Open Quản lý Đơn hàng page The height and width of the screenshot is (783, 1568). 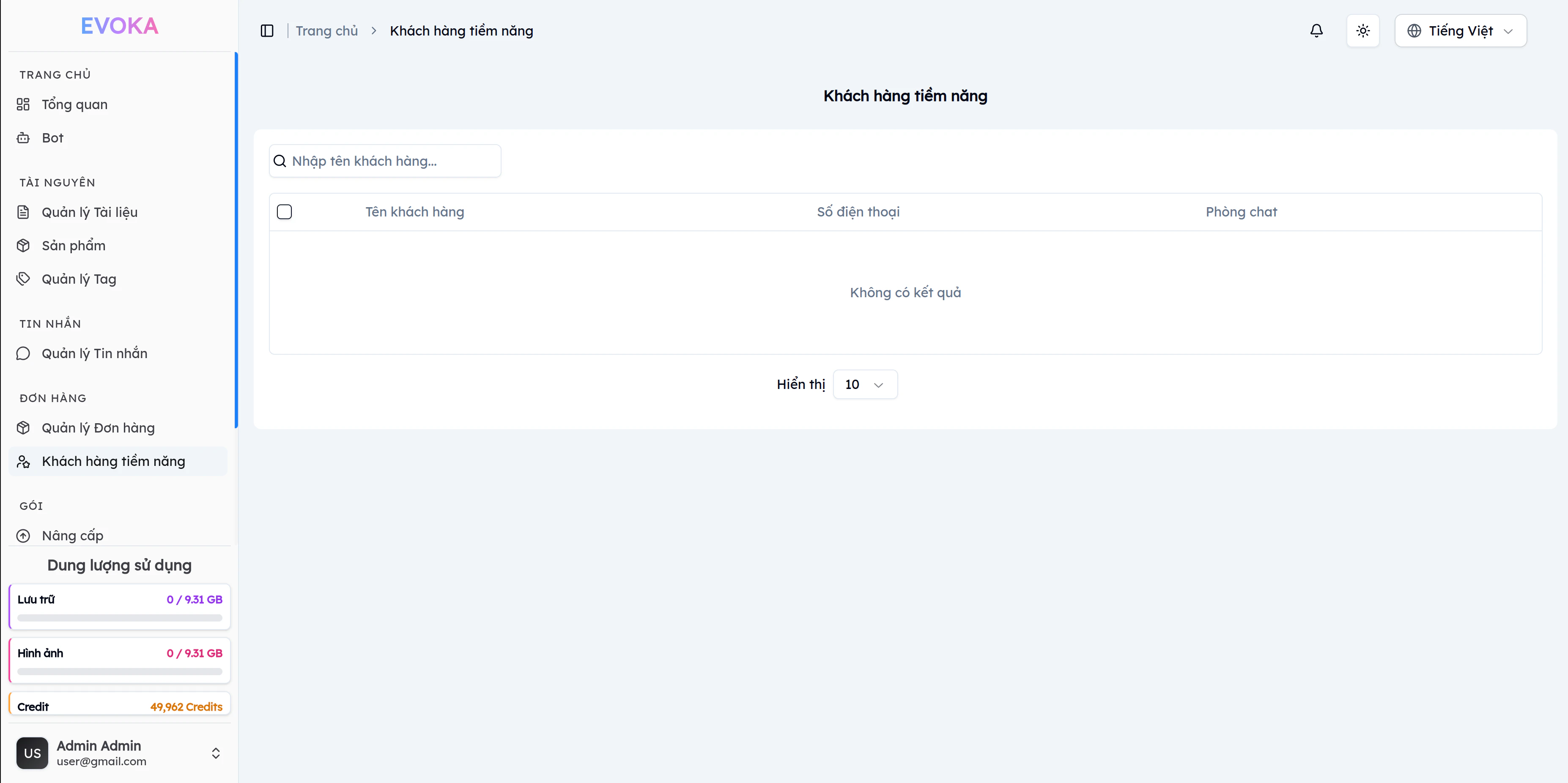98,428
